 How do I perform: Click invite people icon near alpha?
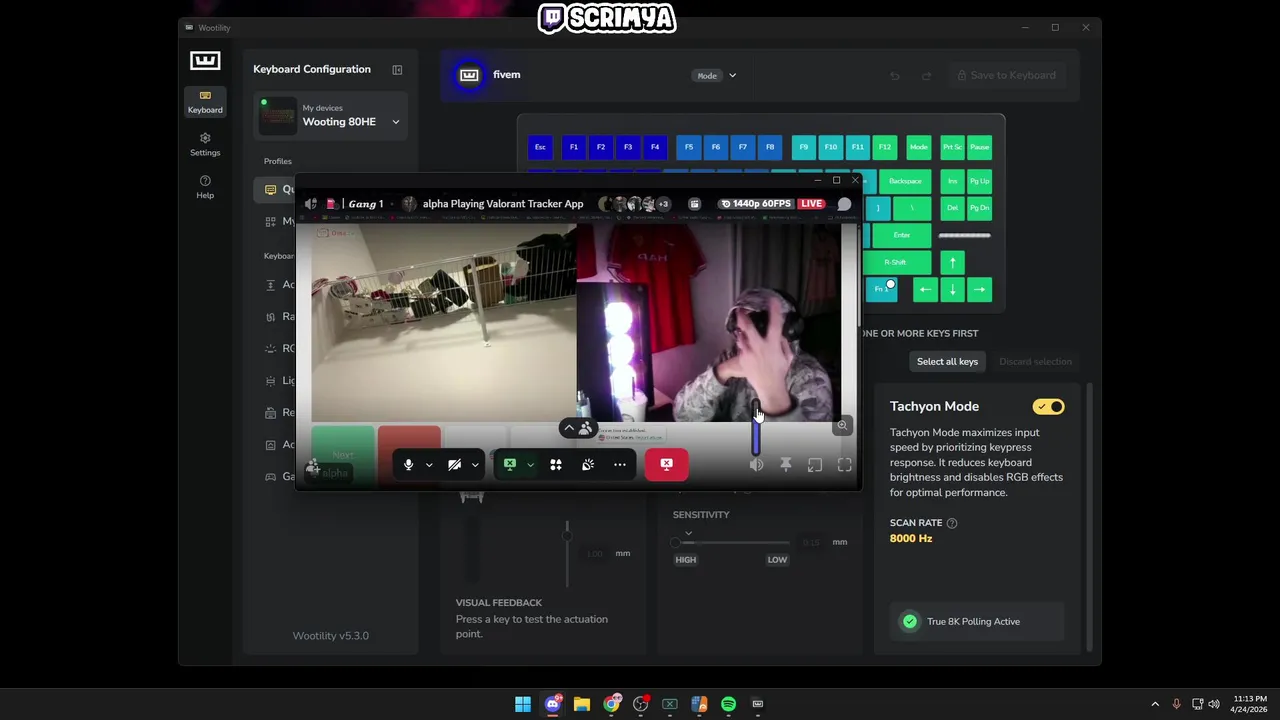pyautogui.click(x=313, y=466)
